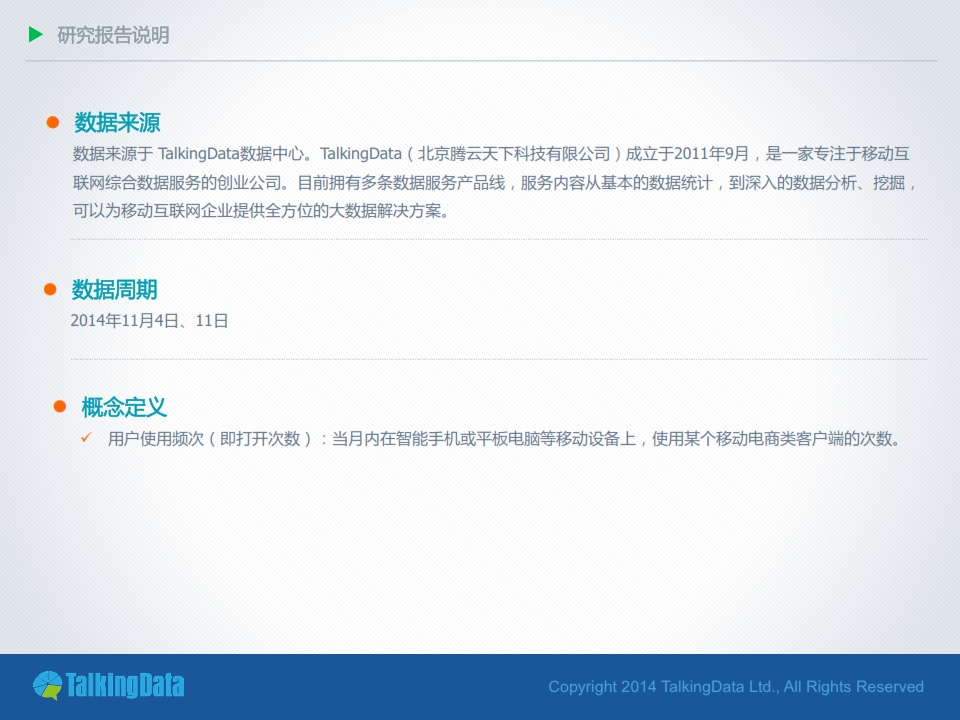This screenshot has height=720, width=960.
Task: Click the line 可以为移动互联网企业提供全方位的大数据解决方案
Action: coord(261,211)
